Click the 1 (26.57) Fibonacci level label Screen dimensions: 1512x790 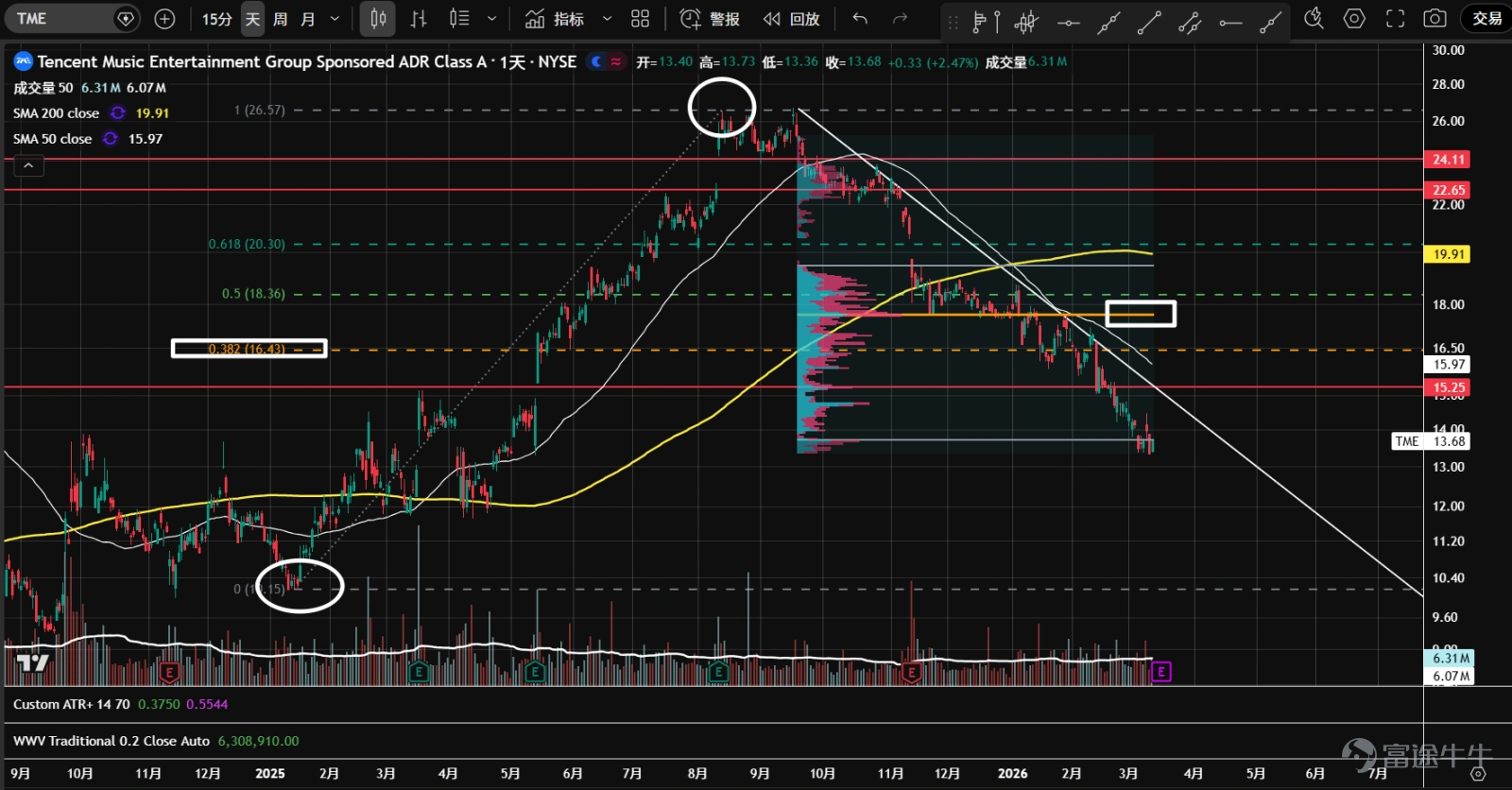click(x=259, y=110)
